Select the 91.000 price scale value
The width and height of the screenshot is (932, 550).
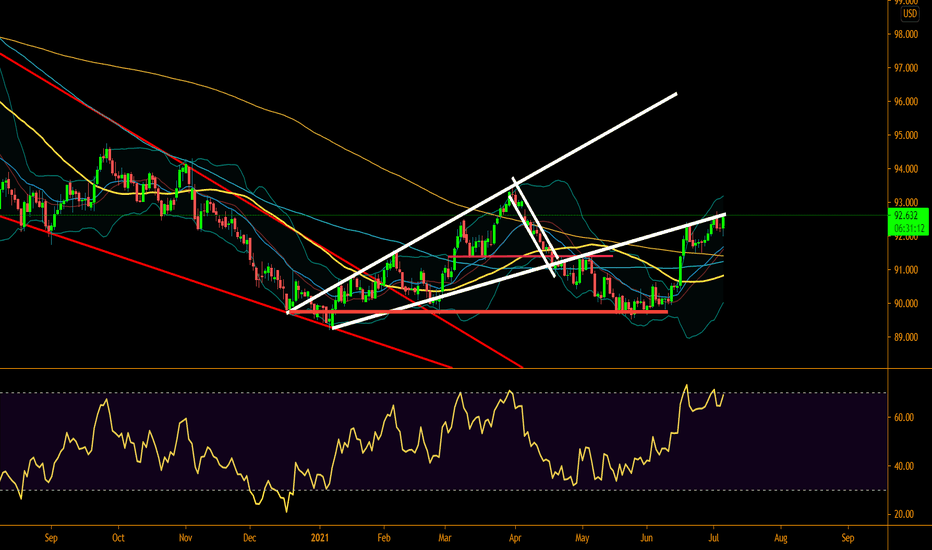(906, 270)
